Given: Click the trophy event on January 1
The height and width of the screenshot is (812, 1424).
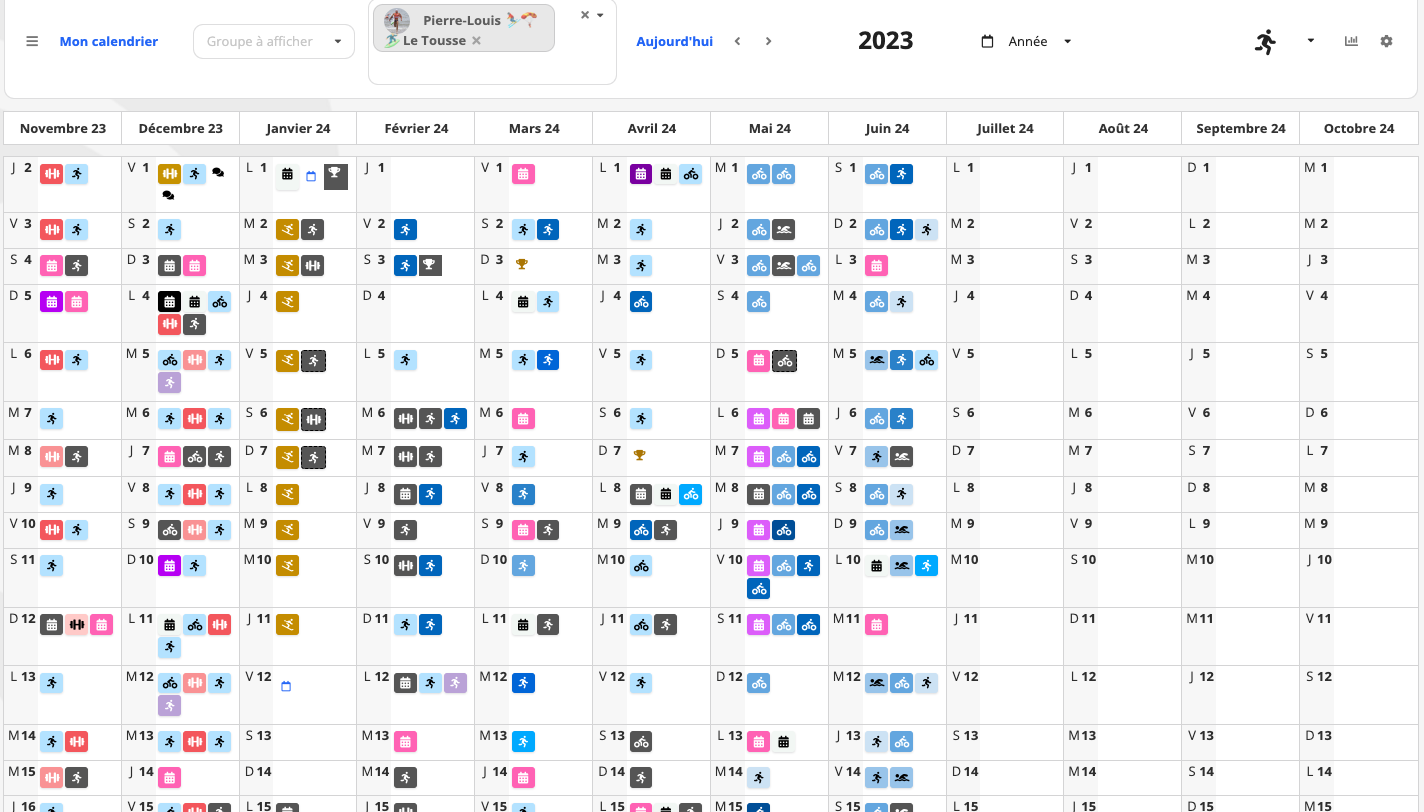Looking at the screenshot, I should 336,176.
